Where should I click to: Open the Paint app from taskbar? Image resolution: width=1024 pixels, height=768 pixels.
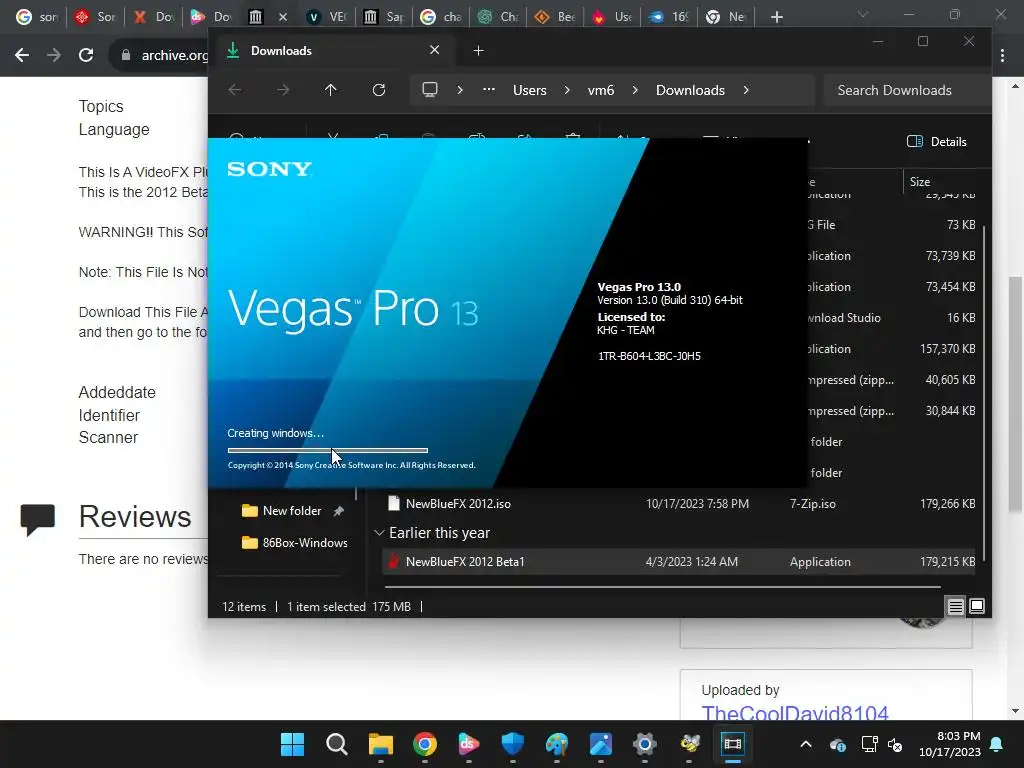tap(557, 744)
